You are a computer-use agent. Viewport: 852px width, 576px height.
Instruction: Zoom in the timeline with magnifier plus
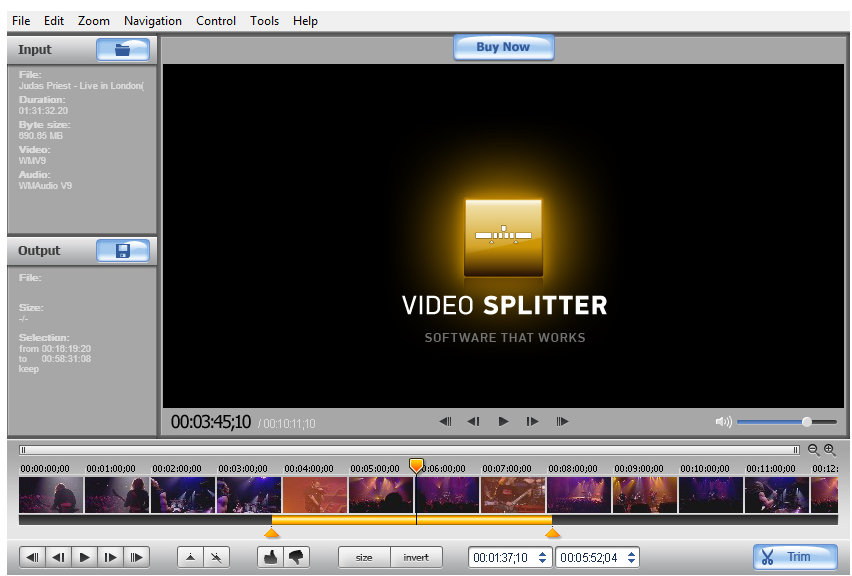coord(829,450)
